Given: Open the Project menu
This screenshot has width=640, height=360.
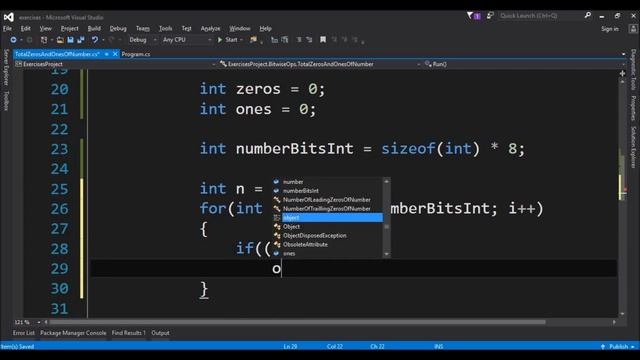Looking at the screenshot, I should [x=69, y=29].
